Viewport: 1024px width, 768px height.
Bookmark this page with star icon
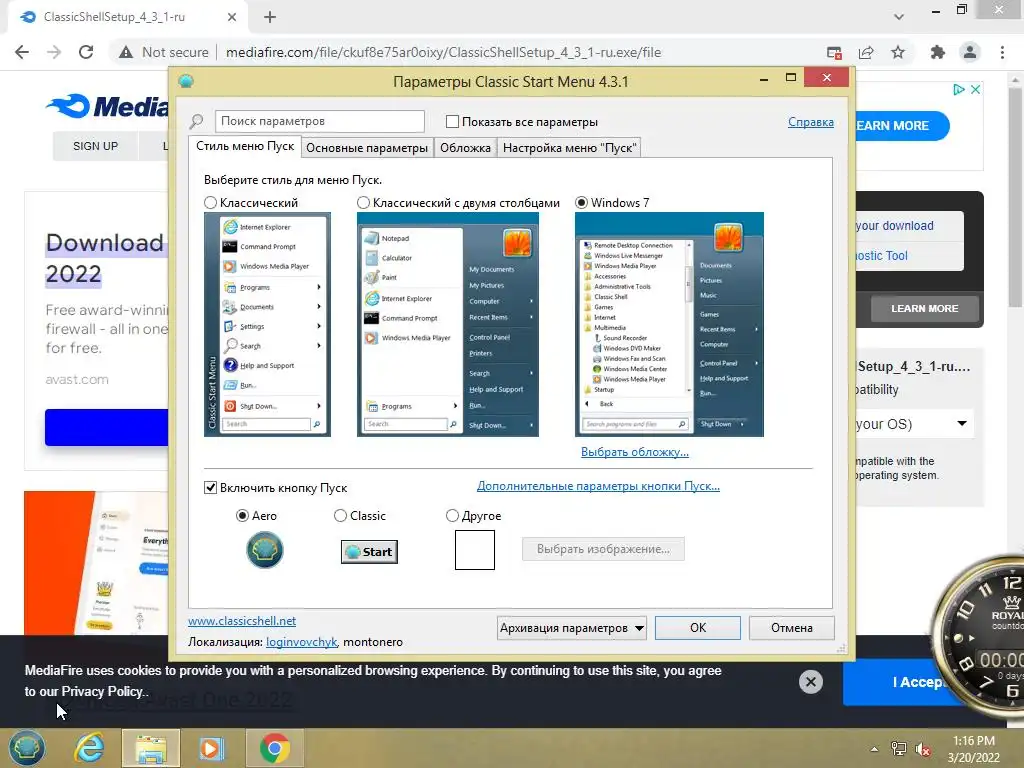click(x=898, y=52)
